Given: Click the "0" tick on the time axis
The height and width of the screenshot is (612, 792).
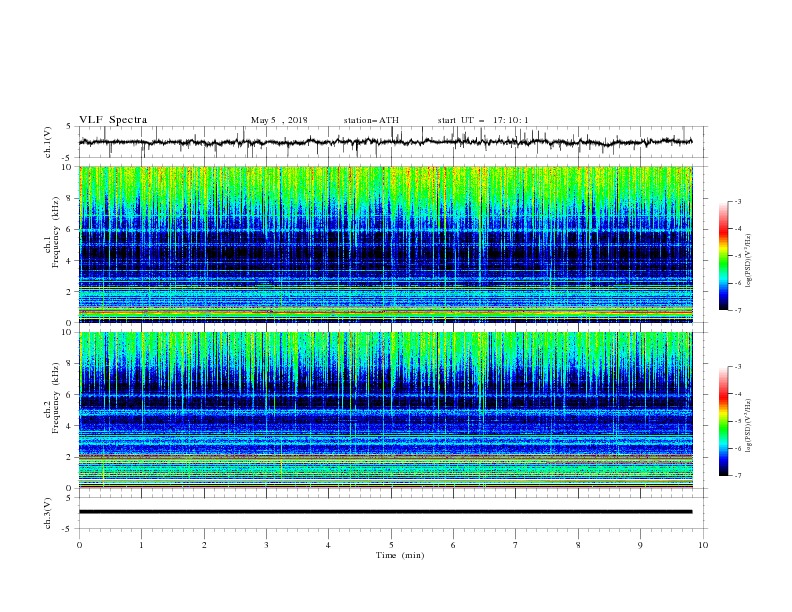Looking at the screenshot, I should [79, 545].
